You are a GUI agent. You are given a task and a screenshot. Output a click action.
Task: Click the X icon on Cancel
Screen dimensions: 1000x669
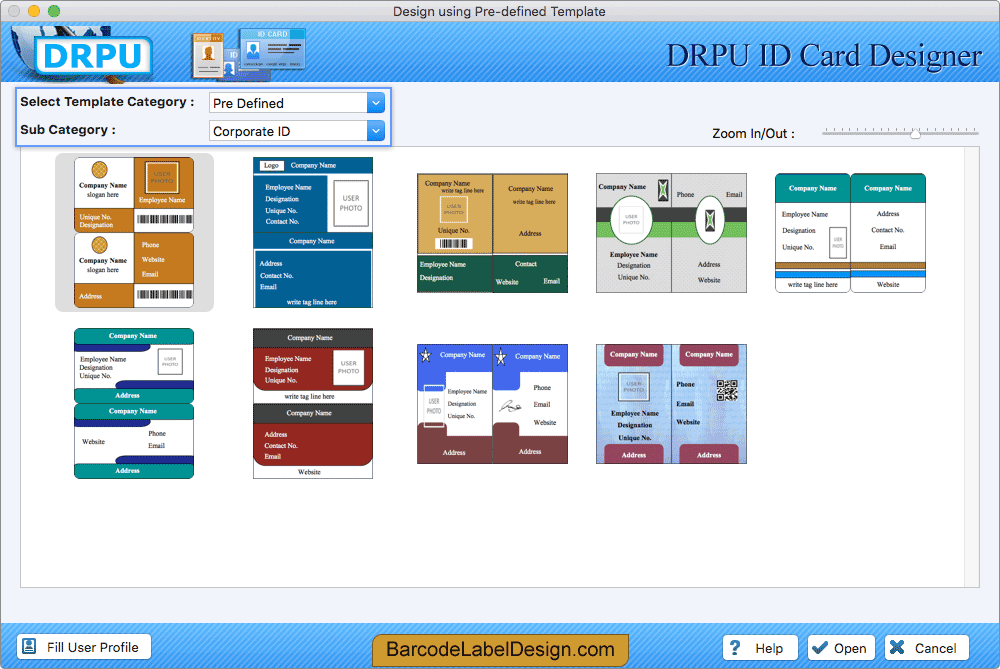tap(897, 648)
